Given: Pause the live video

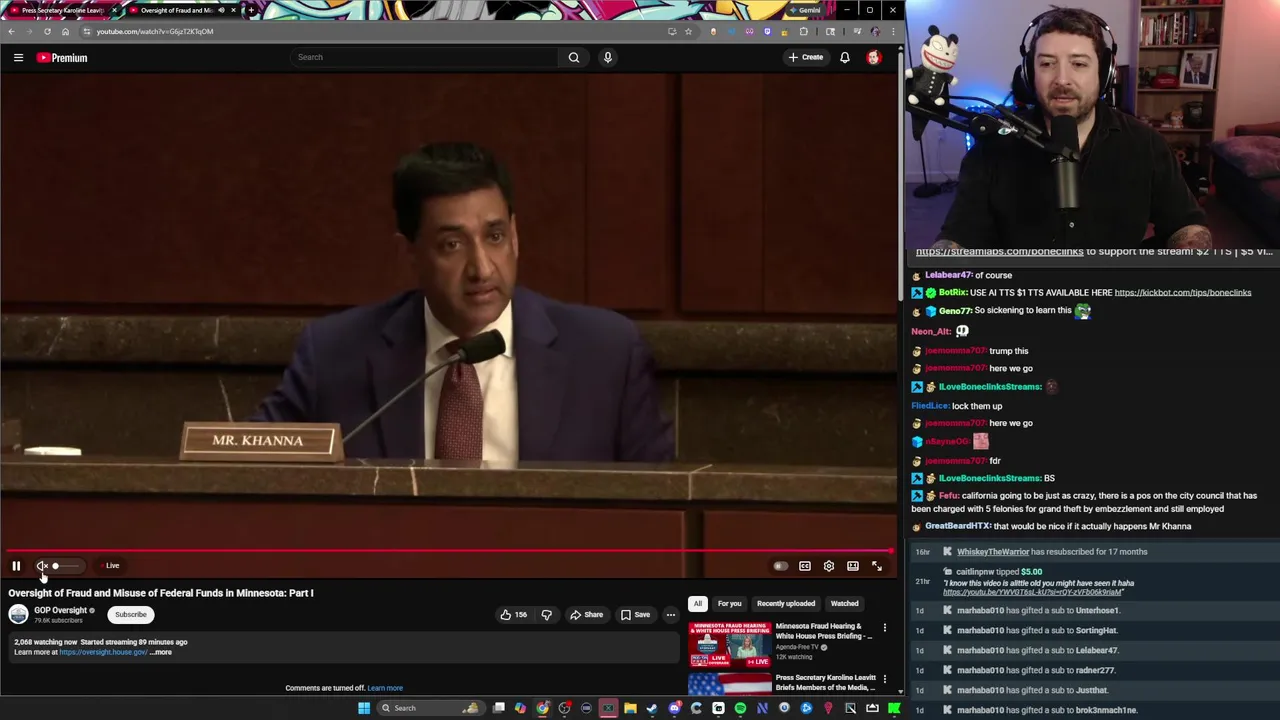Looking at the screenshot, I should point(16,566).
